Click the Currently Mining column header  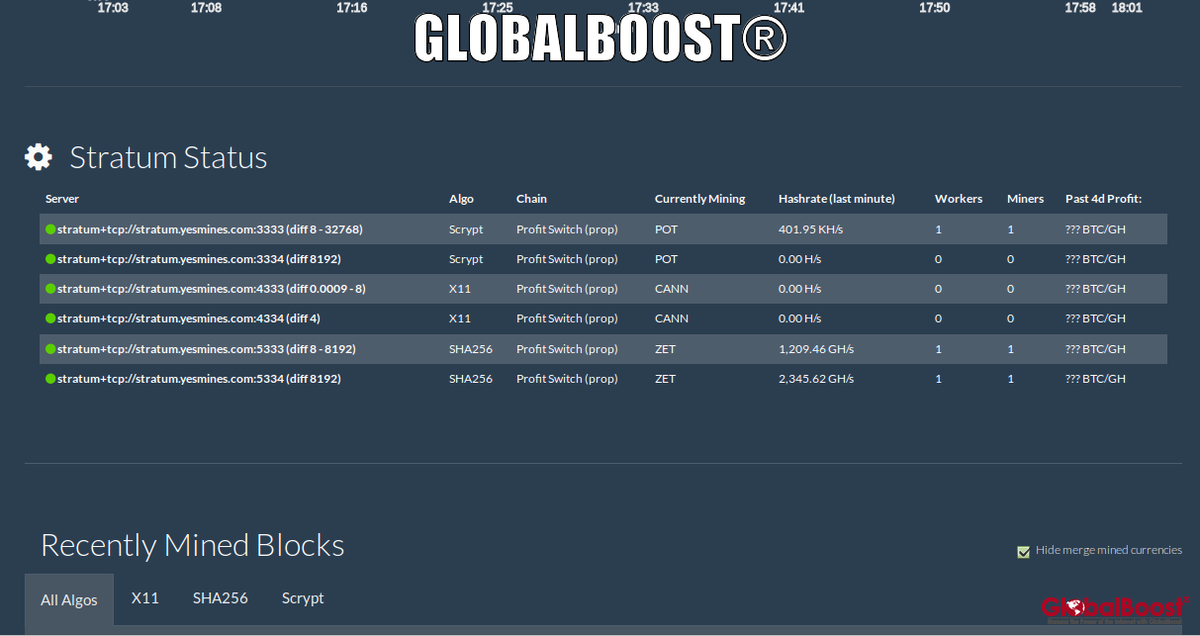(x=700, y=199)
